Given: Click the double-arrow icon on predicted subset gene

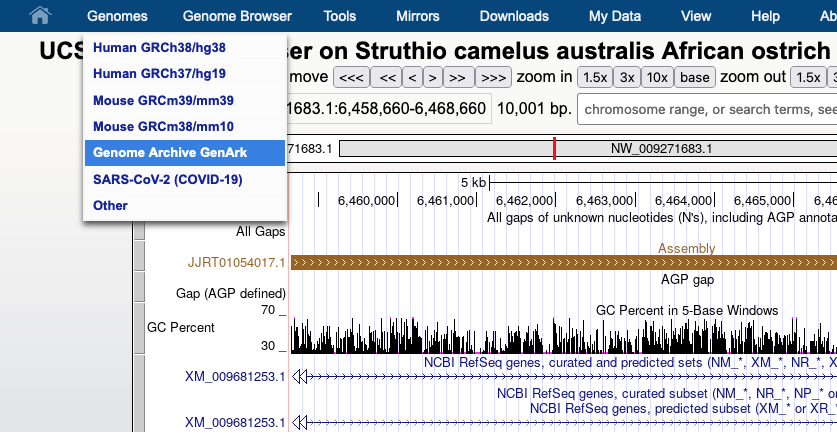Looking at the screenshot, I should click(299, 423).
